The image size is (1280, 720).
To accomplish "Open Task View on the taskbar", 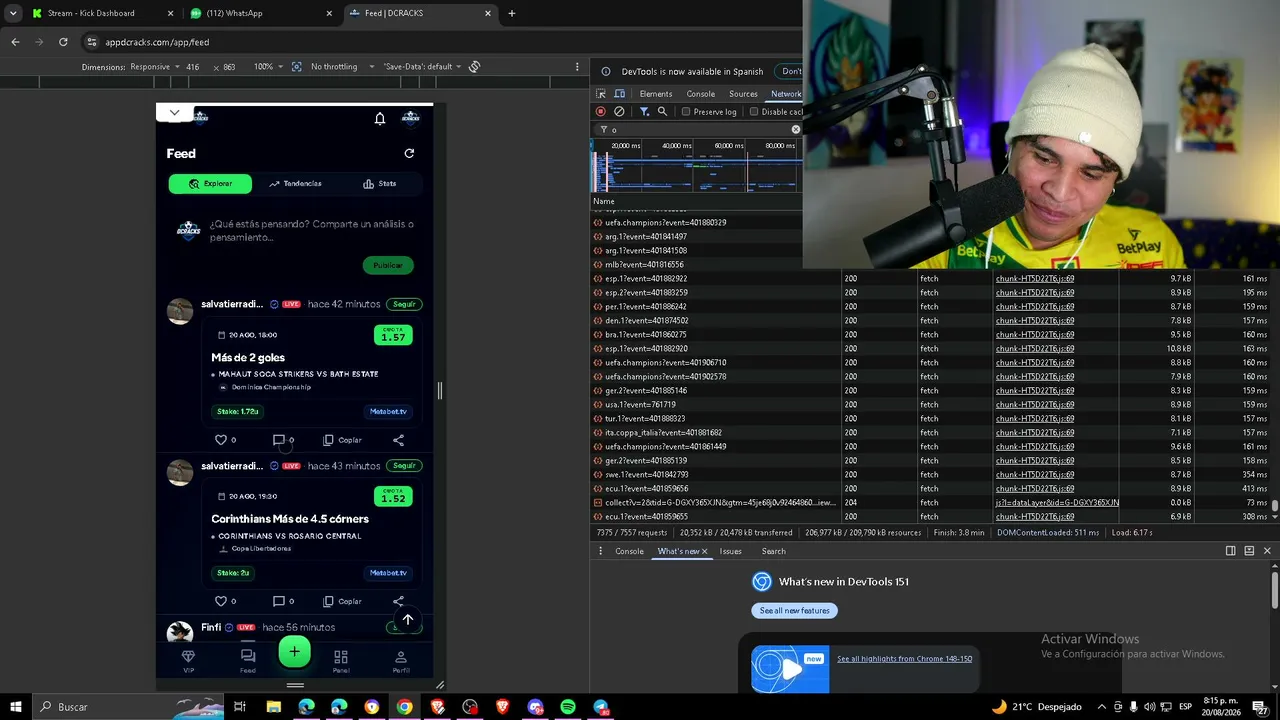I will click(x=240, y=707).
